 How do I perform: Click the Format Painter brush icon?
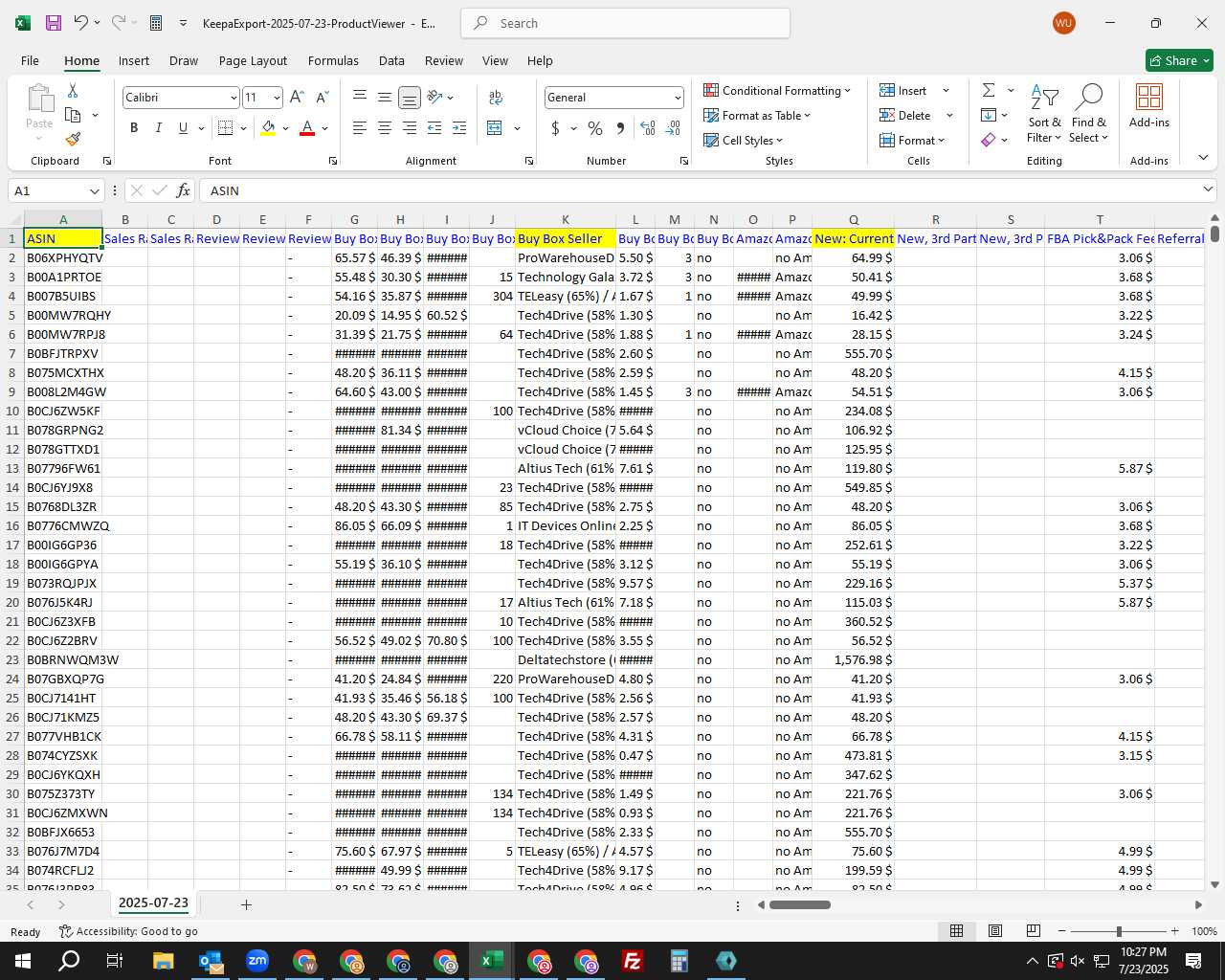73,139
